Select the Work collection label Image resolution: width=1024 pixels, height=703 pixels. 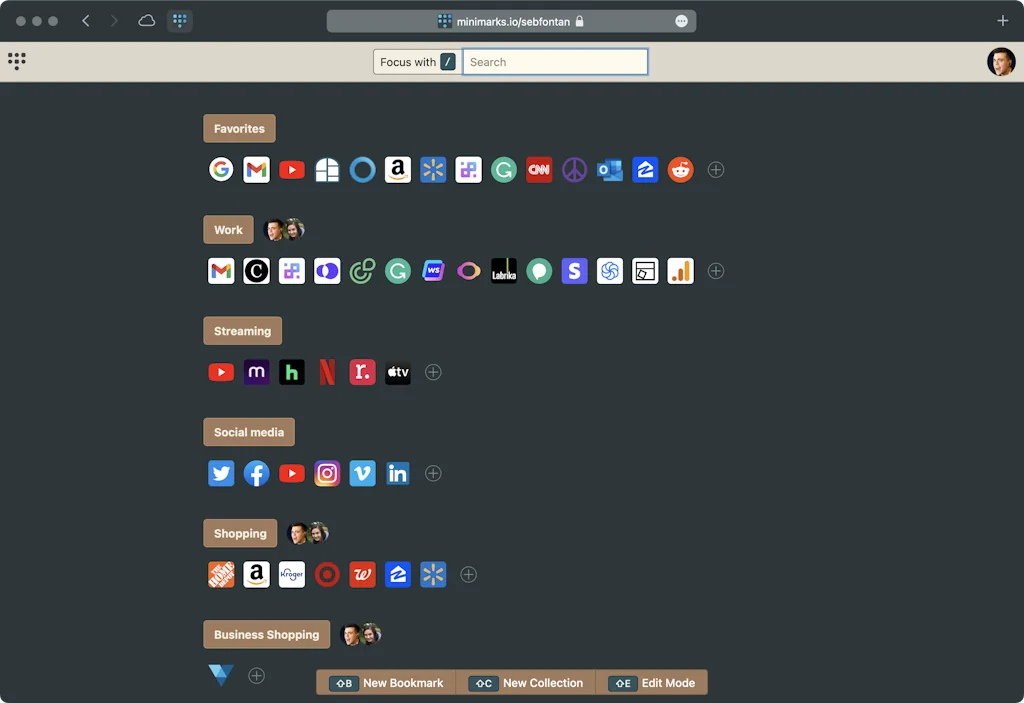229,230
